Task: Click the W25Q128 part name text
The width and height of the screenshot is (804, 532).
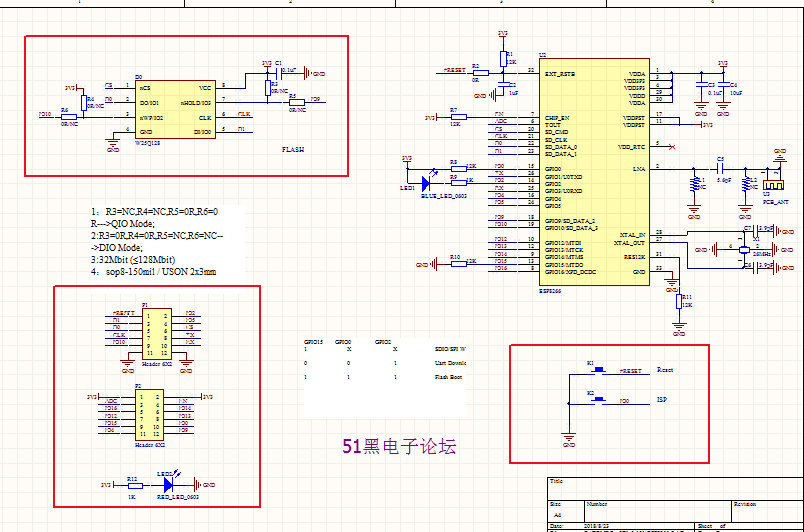Action: [148, 143]
